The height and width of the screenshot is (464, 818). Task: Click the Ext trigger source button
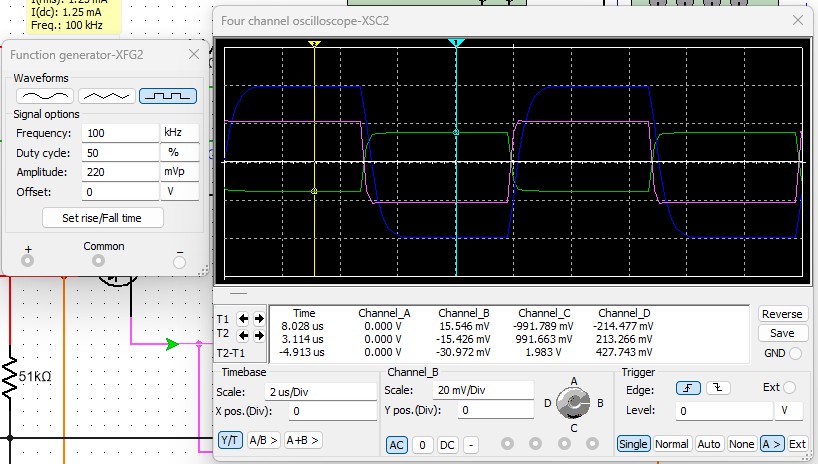coord(797,444)
